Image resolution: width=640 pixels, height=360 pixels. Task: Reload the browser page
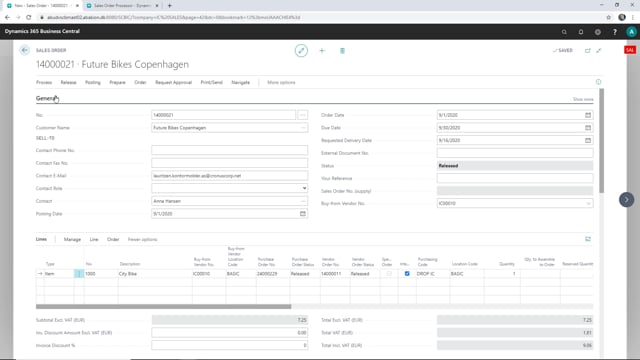29,17
